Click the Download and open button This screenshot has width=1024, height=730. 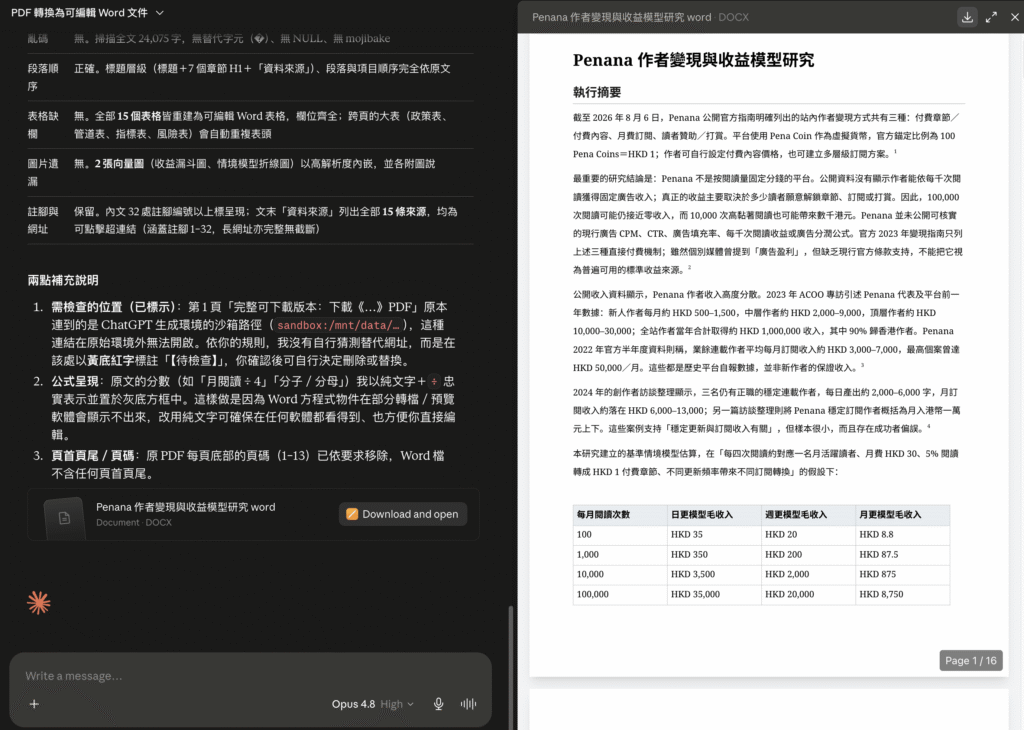403,514
